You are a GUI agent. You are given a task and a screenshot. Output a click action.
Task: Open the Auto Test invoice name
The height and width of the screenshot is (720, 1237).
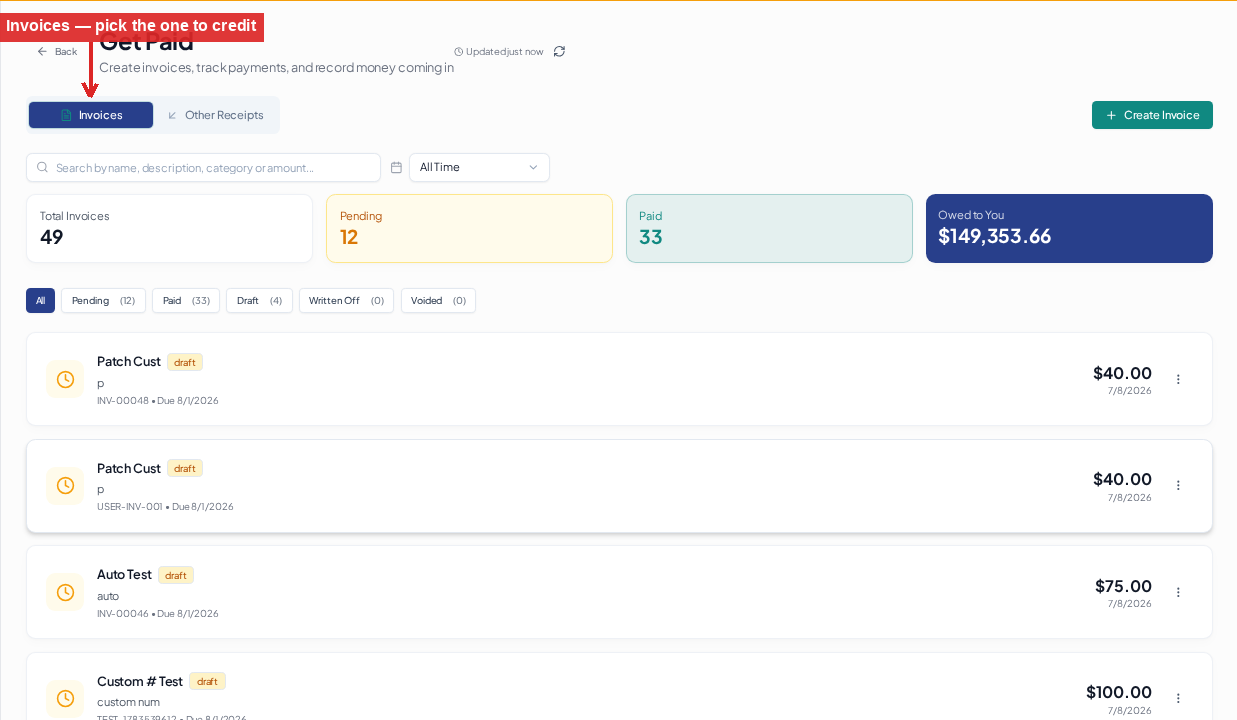coord(124,575)
